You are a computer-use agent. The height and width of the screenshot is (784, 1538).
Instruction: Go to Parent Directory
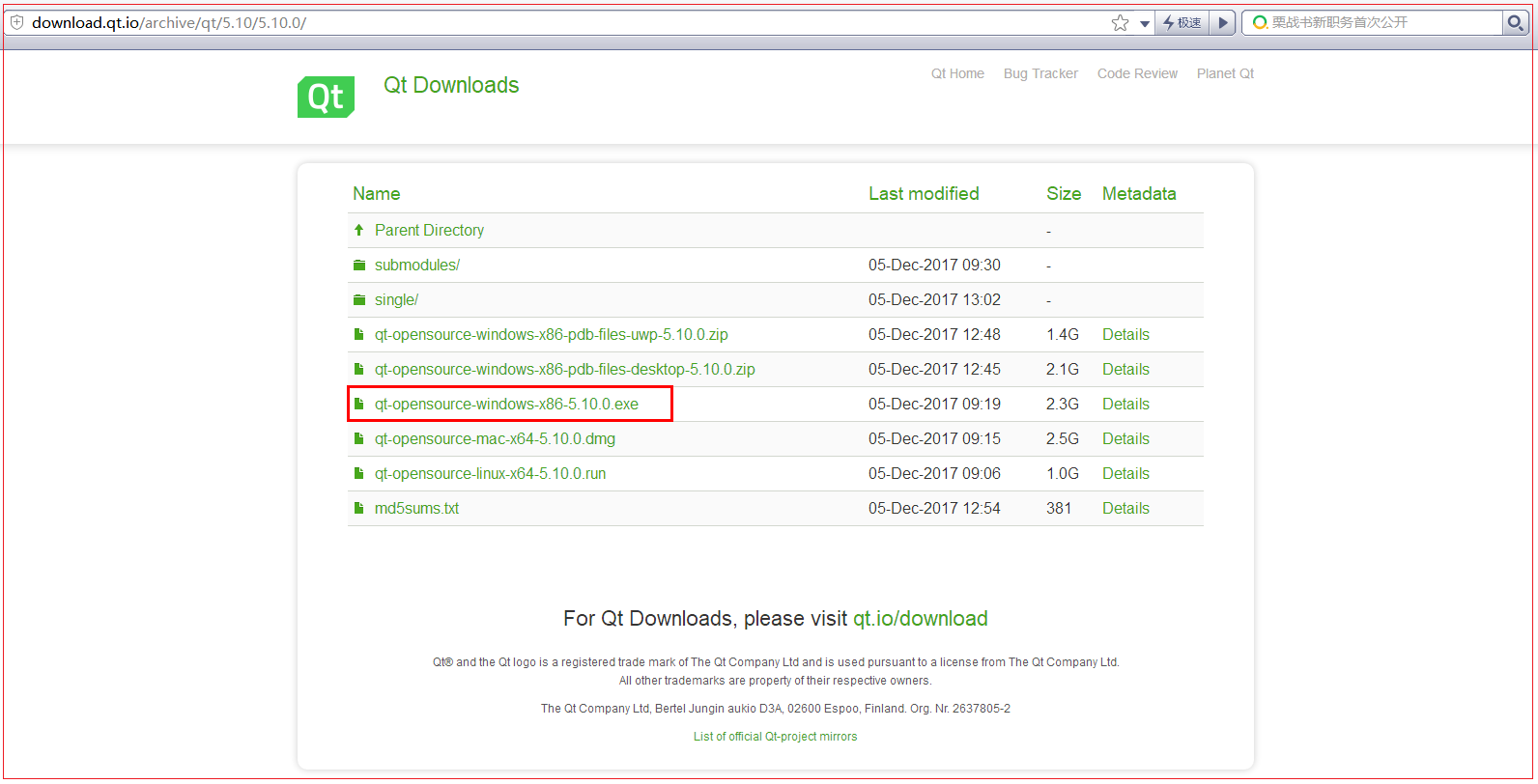(429, 230)
